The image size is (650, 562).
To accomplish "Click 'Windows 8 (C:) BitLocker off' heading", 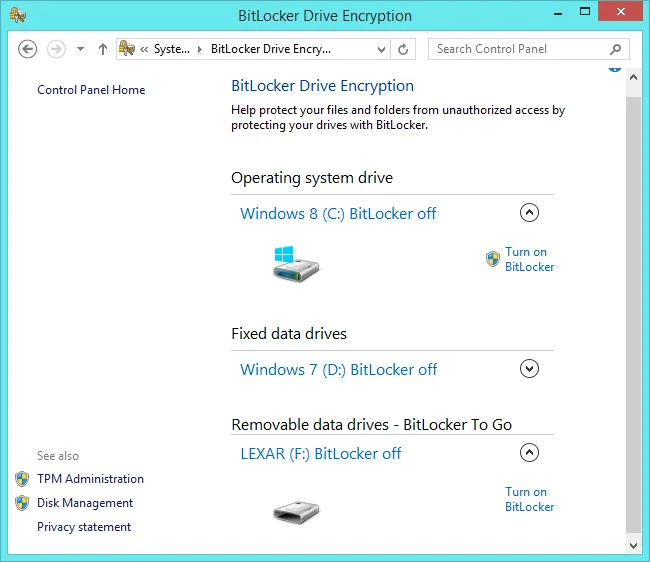I will point(338,213).
